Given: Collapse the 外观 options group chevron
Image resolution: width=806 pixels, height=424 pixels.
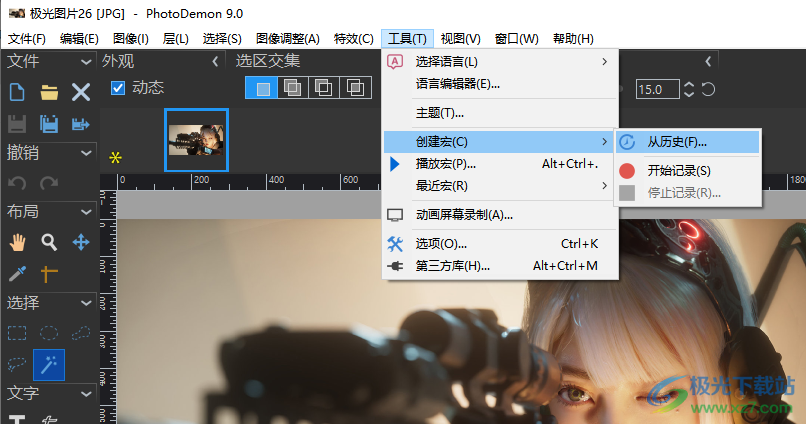Looking at the screenshot, I should pyautogui.click(x=215, y=62).
